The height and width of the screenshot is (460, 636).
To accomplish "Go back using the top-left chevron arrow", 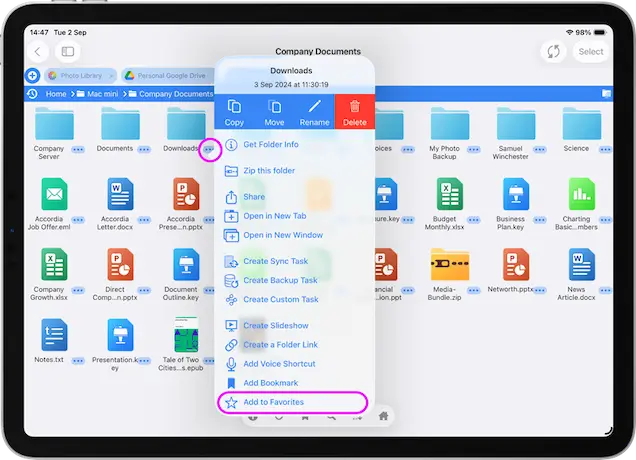I will tap(39, 51).
